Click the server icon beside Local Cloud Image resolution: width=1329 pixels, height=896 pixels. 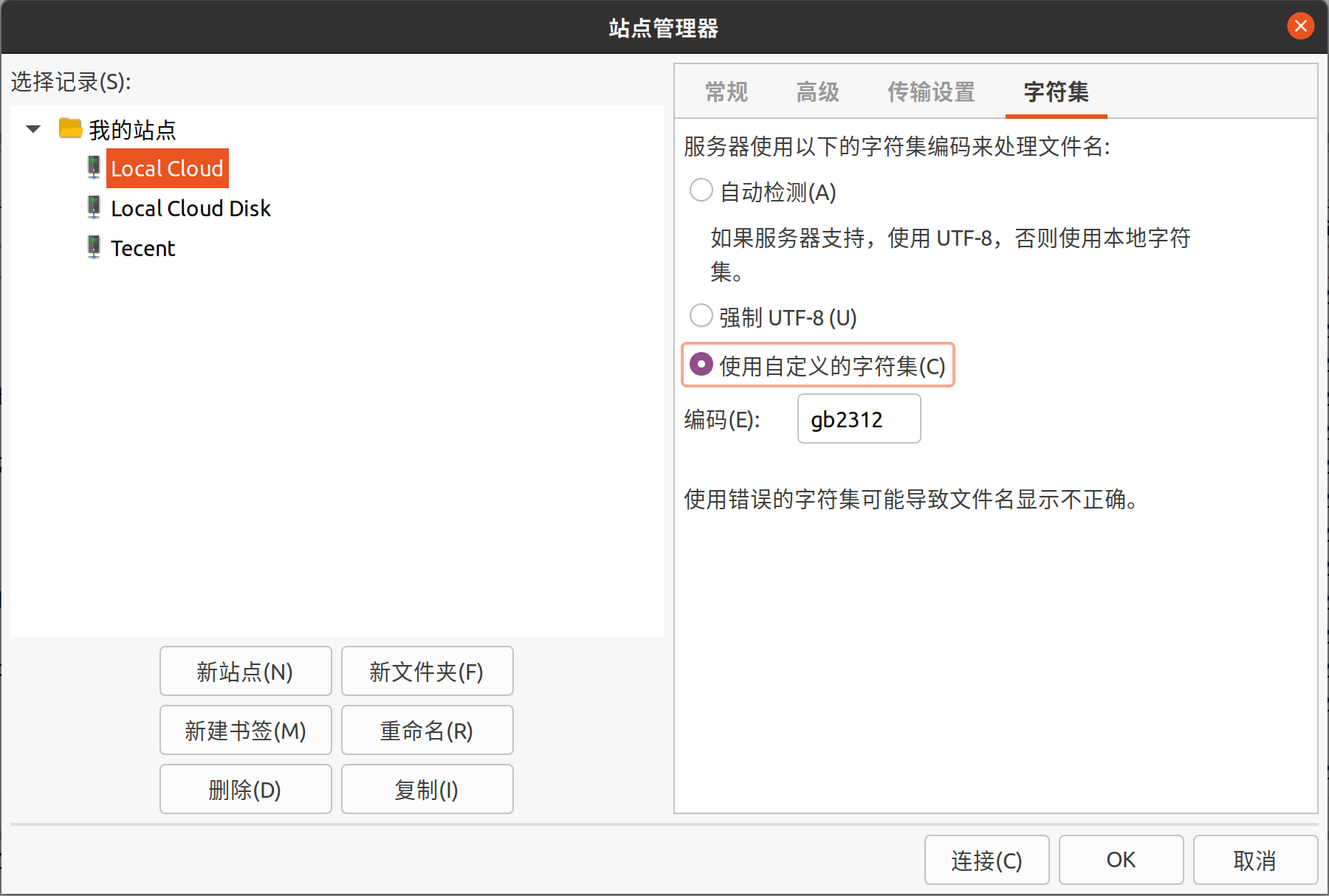click(94, 168)
